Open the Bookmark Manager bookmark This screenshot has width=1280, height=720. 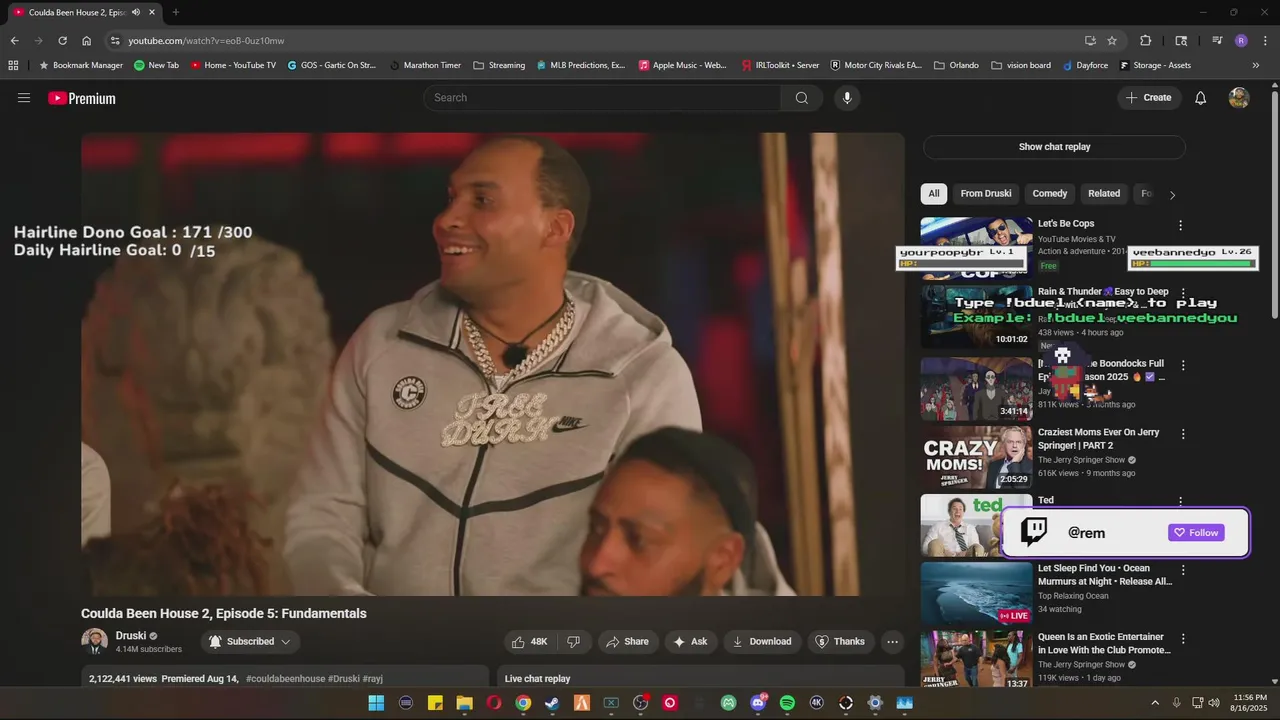point(80,65)
